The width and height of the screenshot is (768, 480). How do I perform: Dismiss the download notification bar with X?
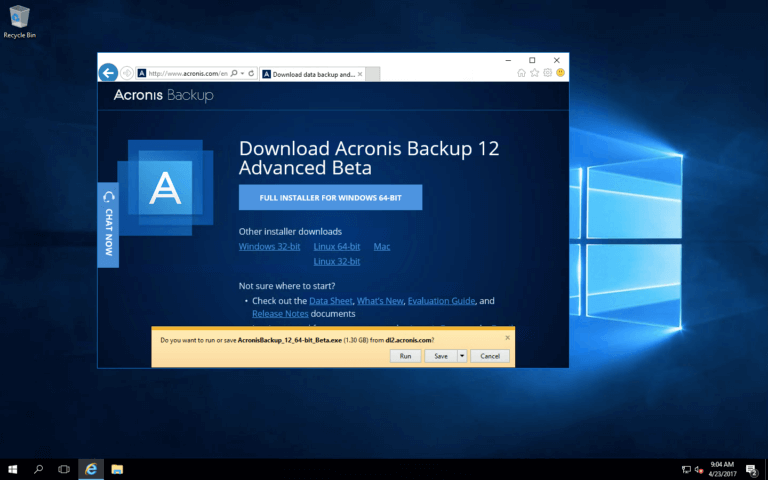507,337
